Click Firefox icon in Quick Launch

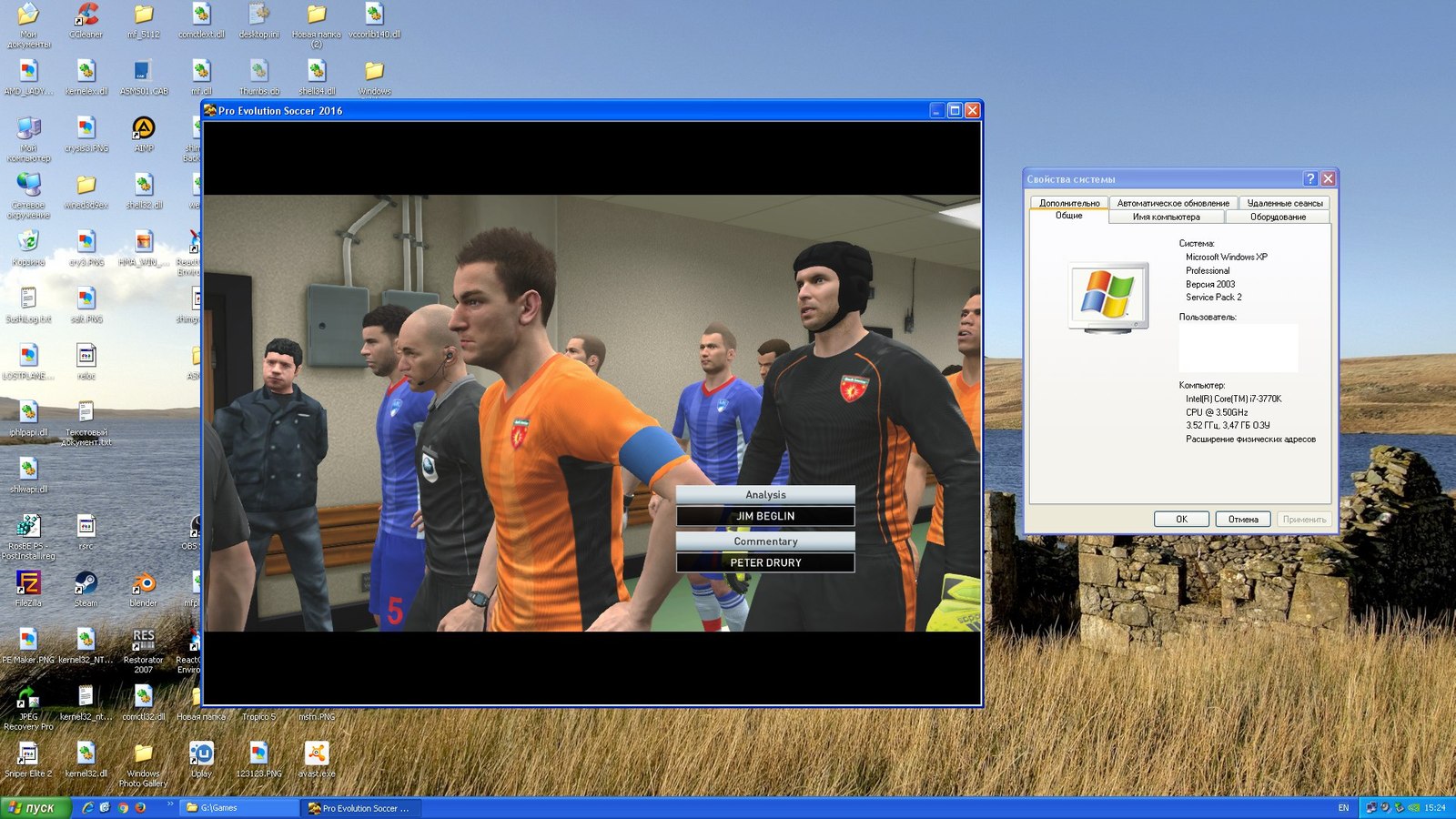(140, 808)
